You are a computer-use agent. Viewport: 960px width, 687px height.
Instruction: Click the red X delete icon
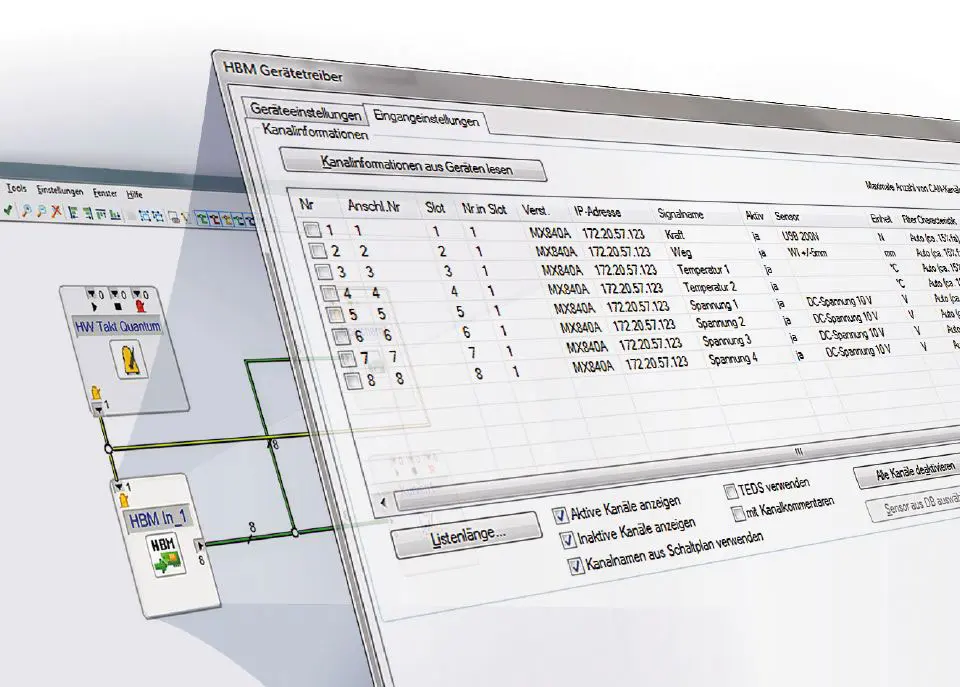(56, 211)
